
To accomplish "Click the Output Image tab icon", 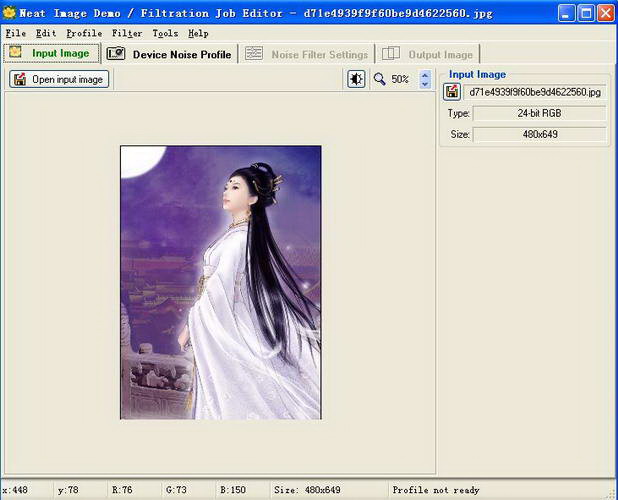I will pyautogui.click(x=391, y=53).
